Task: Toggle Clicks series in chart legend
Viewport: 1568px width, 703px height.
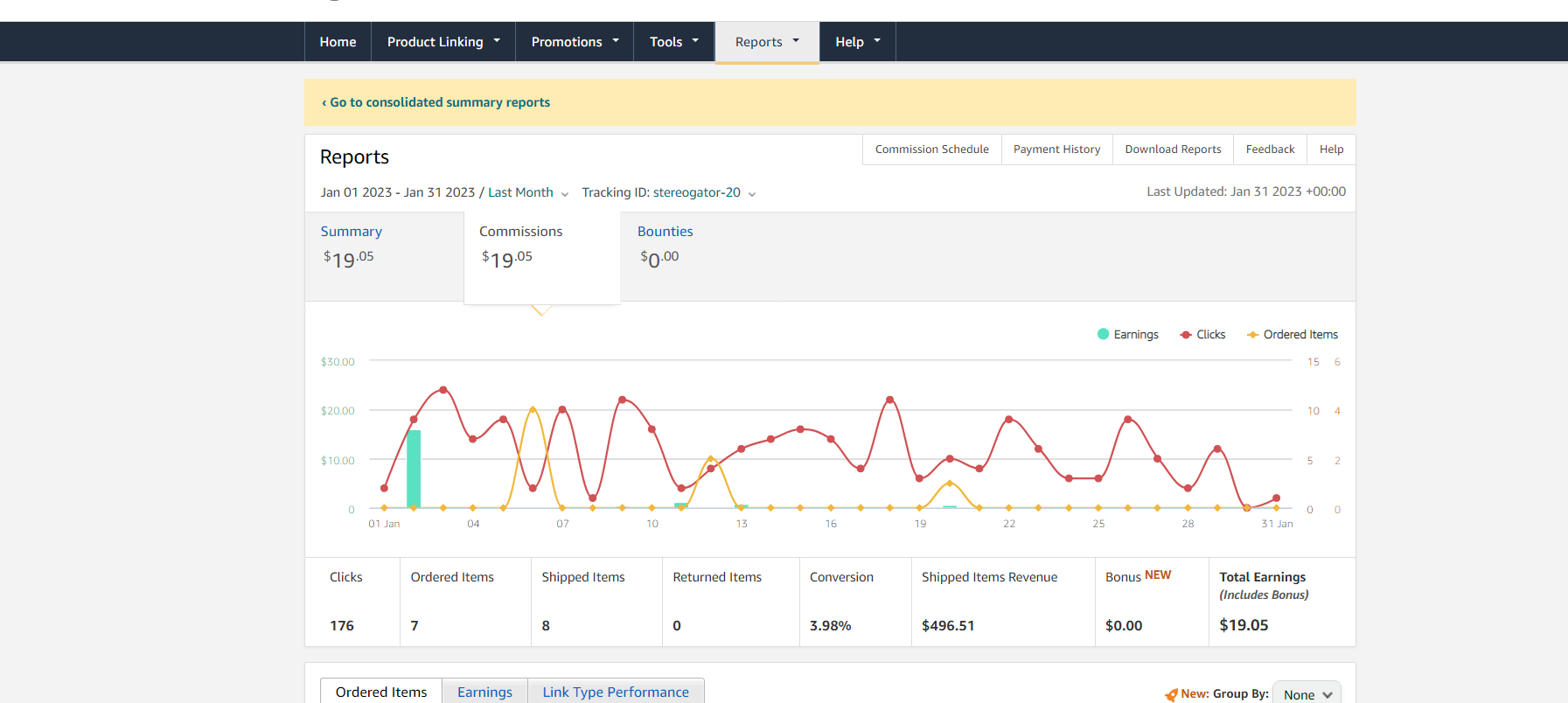Action: (x=1202, y=335)
